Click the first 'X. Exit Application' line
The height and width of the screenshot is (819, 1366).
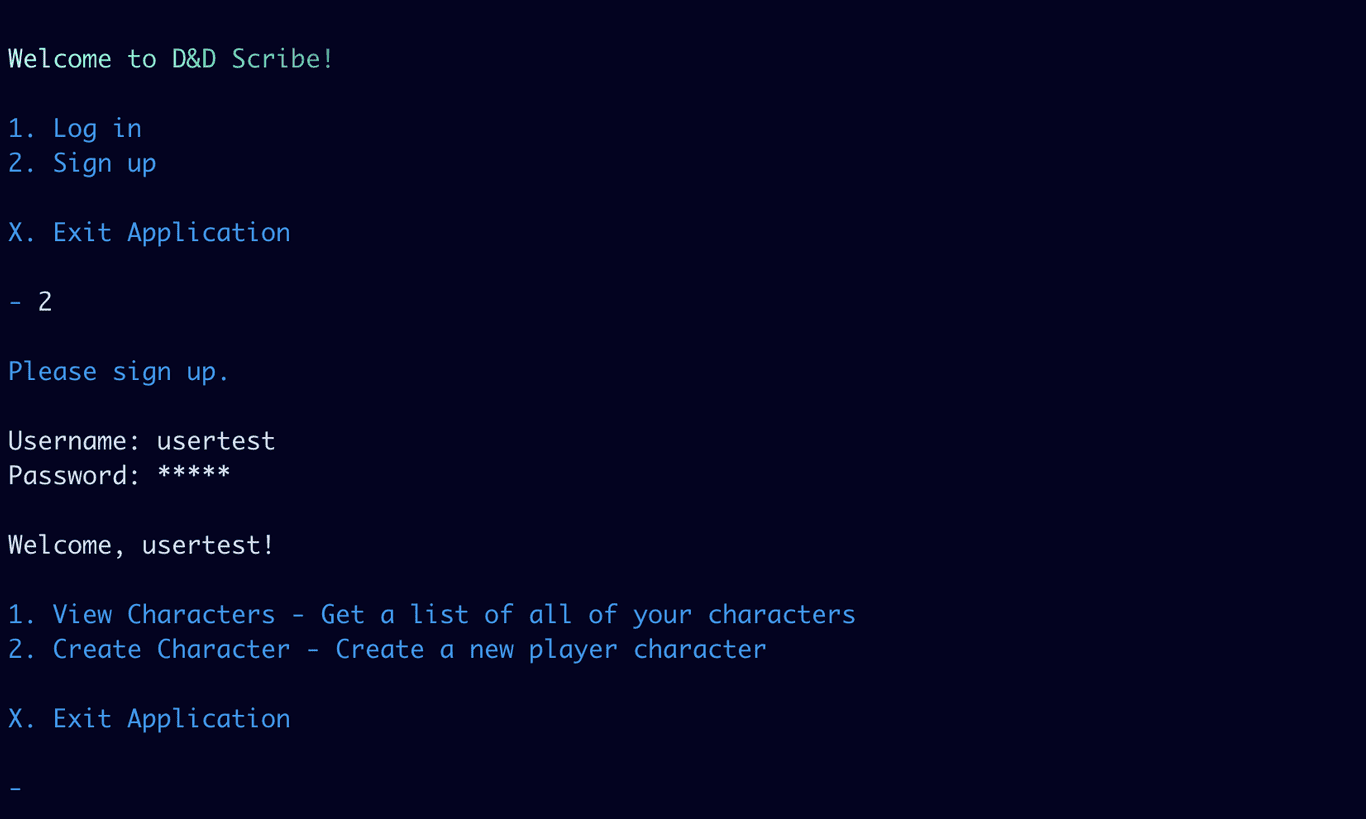click(149, 233)
